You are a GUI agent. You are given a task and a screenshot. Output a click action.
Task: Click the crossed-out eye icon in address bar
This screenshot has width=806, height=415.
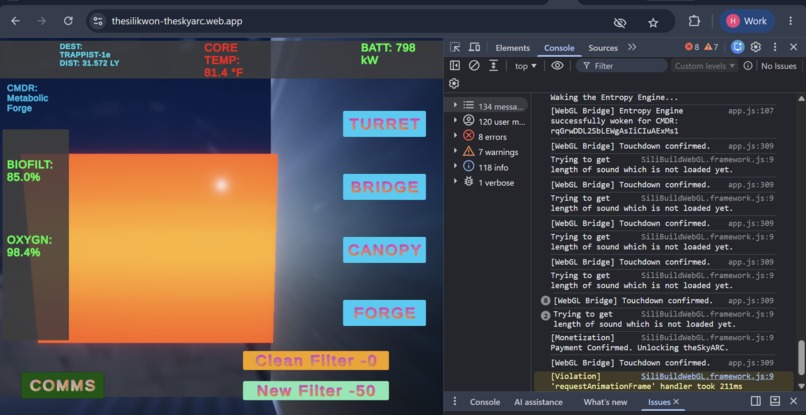620,22
